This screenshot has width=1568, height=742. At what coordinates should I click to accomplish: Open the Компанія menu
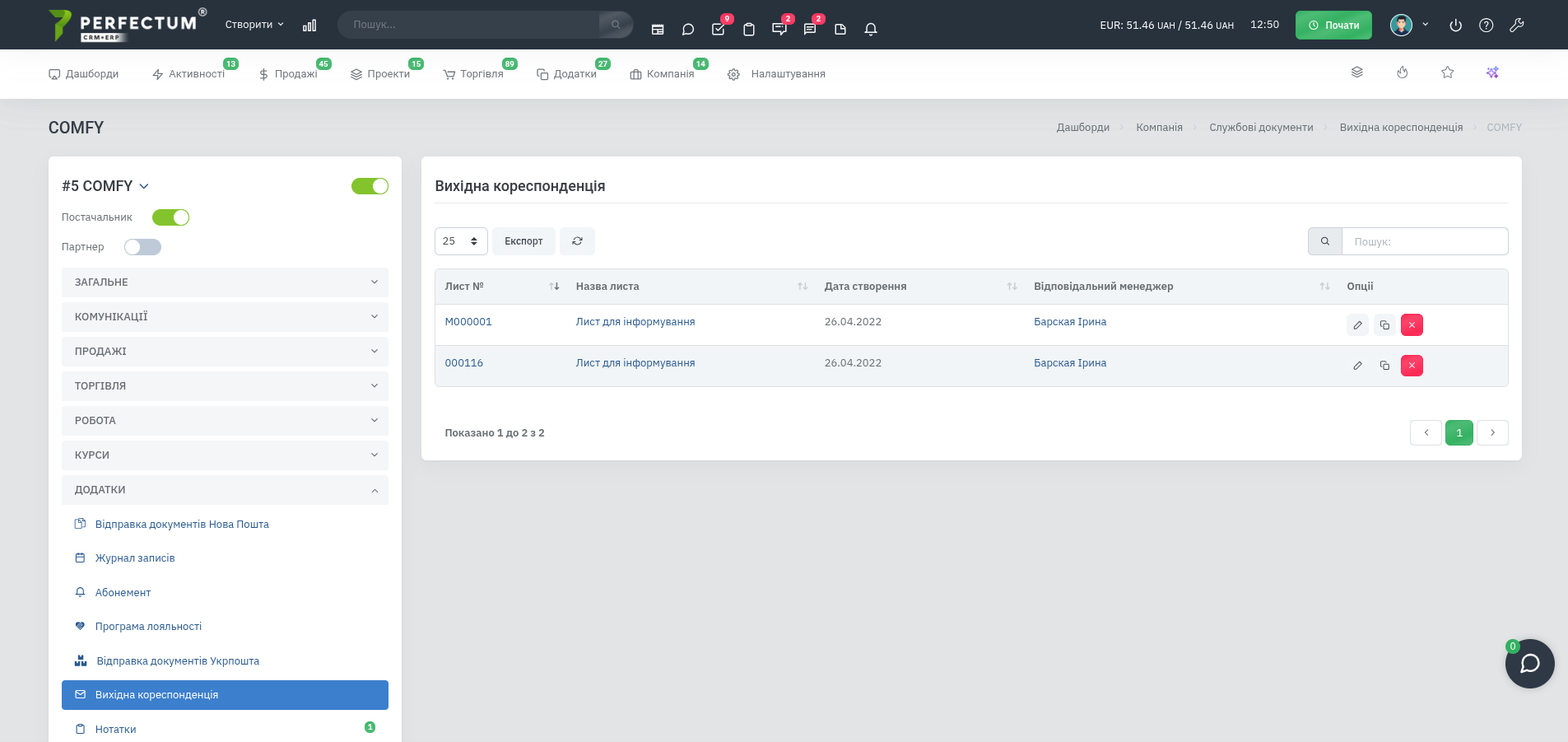point(662,74)
